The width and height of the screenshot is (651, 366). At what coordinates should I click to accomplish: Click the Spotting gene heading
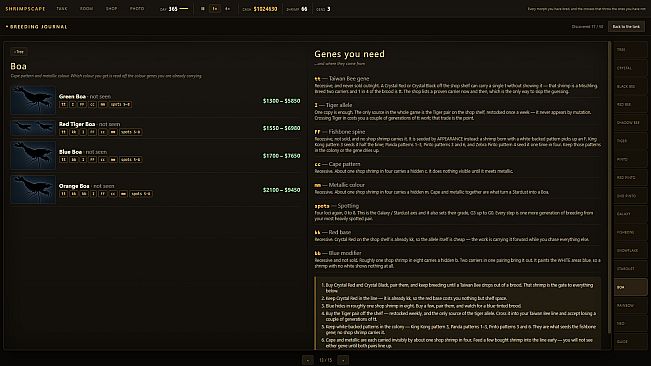click(x=336, y=205)
